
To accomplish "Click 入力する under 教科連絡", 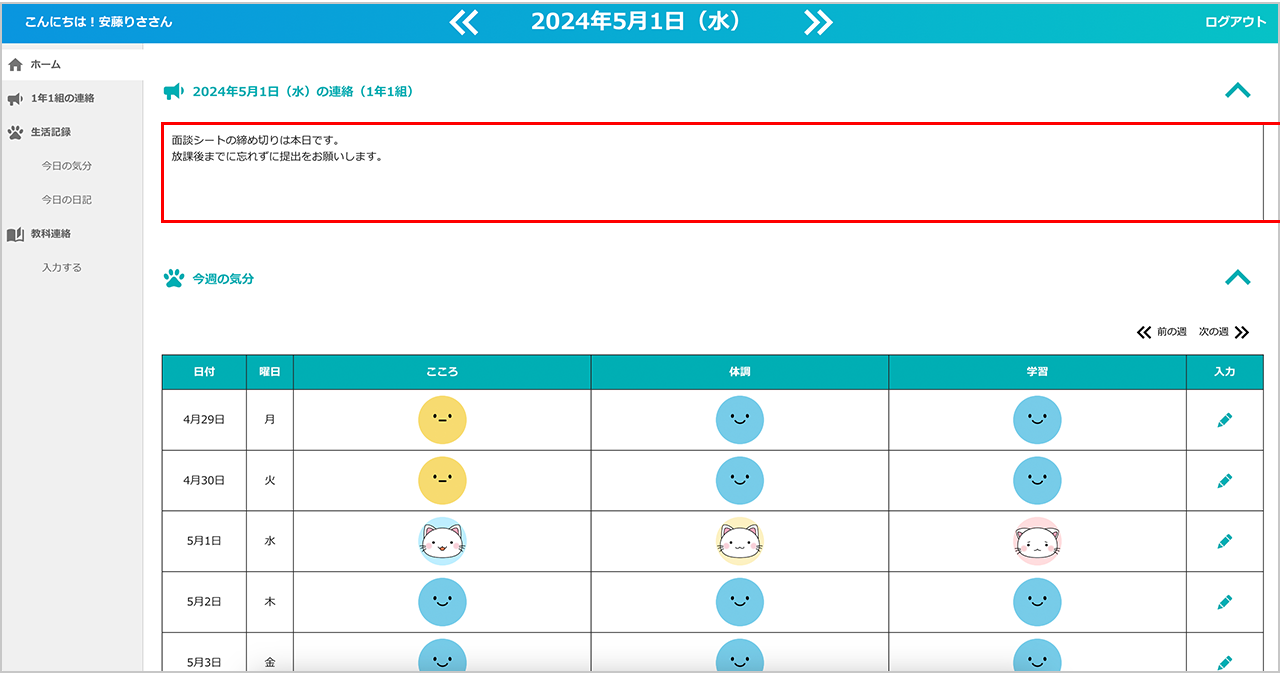I will [62, 268].
